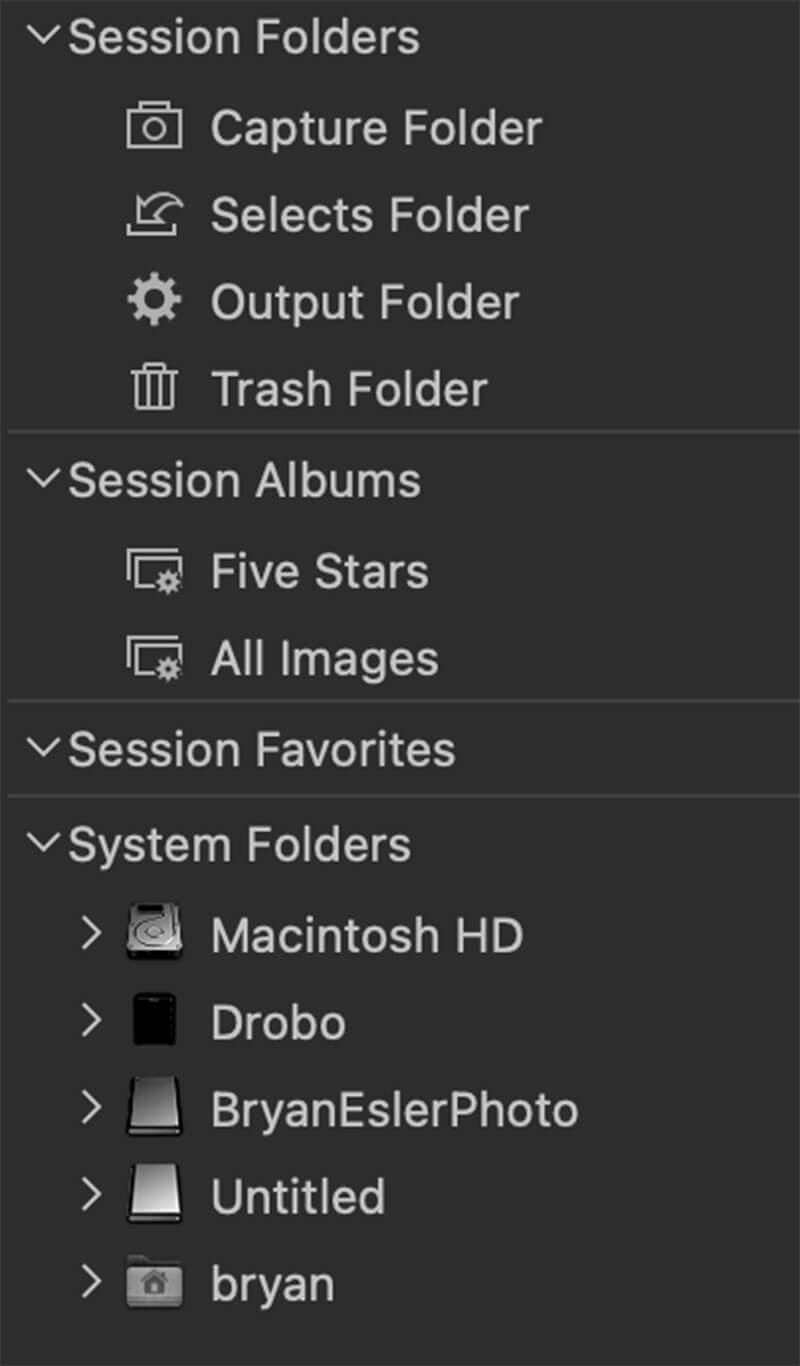Expand the Macintosh HD tree node
Image resolution: width=800 pixels, height=1366 pixels.
point(91,935)
